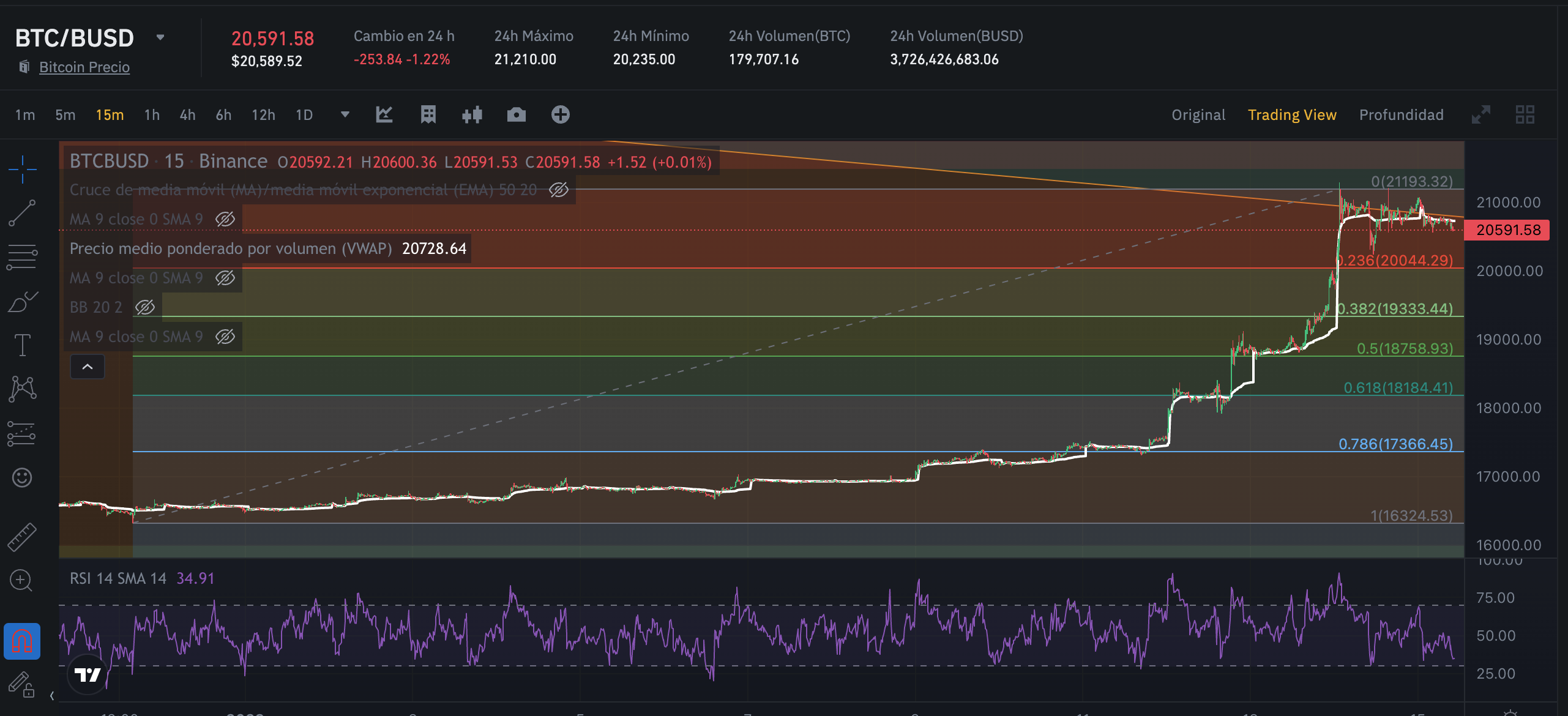The width and height of the screenshot is (1568, 716).
Task: Open the emoji icons tool
Action: (22, 477)
